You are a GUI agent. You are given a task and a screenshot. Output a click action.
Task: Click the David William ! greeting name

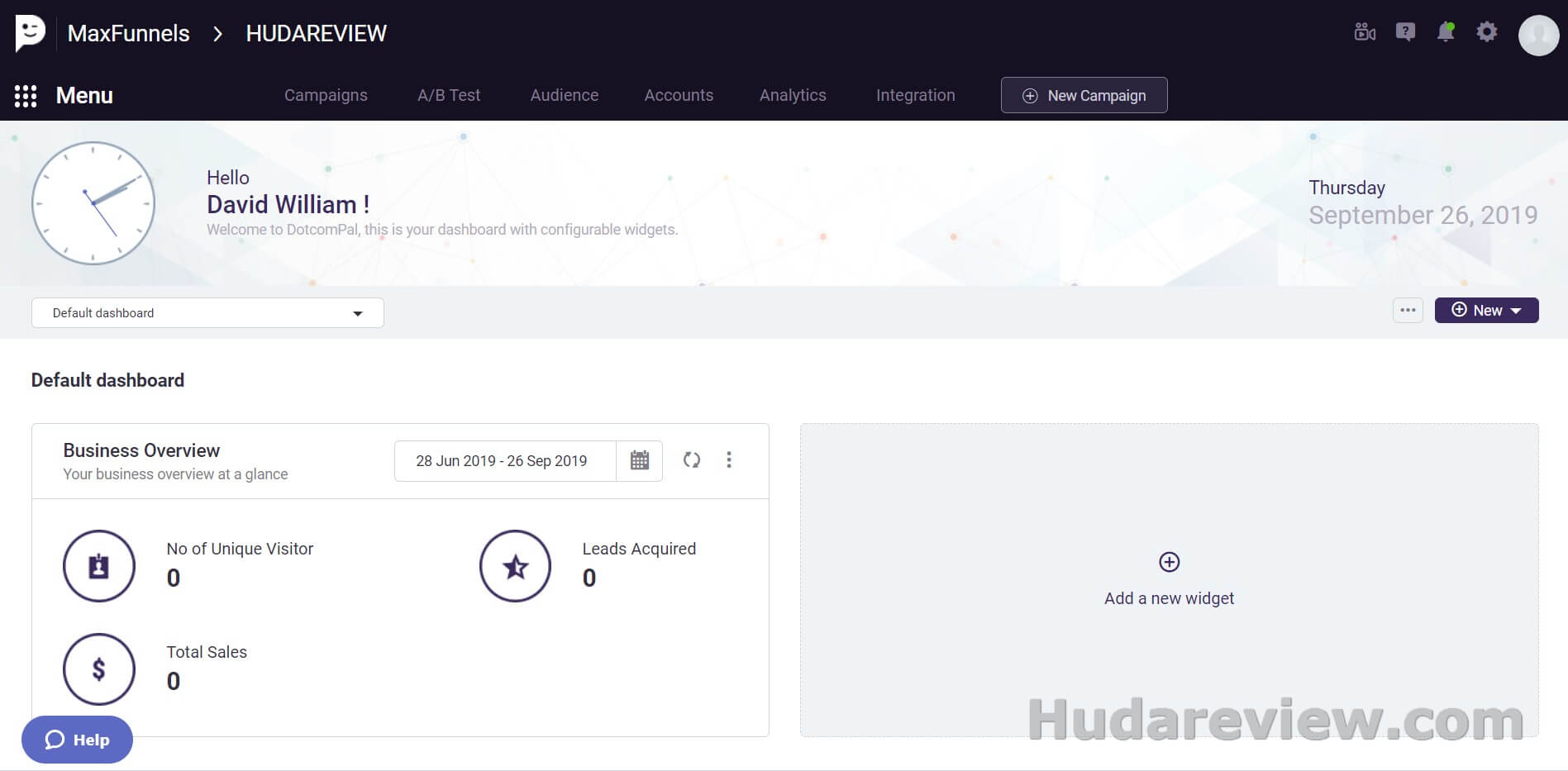click(x=288, y=204)
